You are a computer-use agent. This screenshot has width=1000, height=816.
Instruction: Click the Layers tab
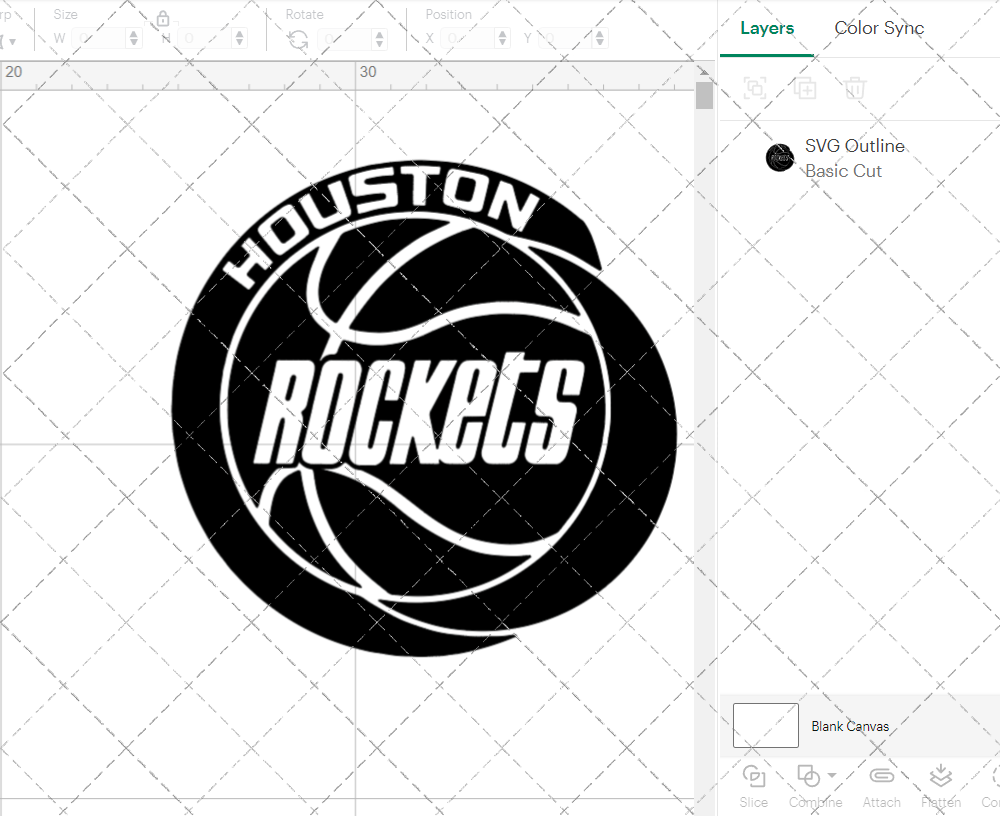point(766,28)
